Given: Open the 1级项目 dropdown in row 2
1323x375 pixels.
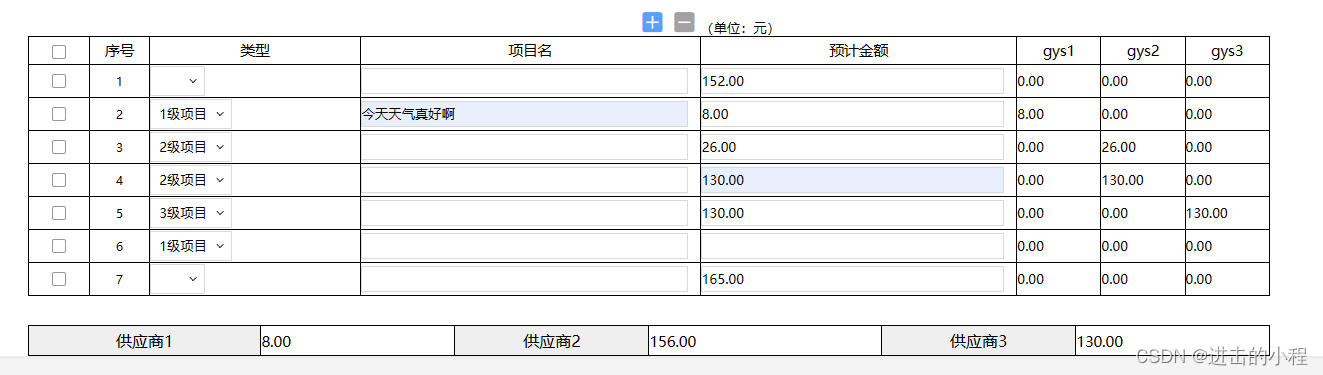Looking at the screenshot, I should [192, 114].
